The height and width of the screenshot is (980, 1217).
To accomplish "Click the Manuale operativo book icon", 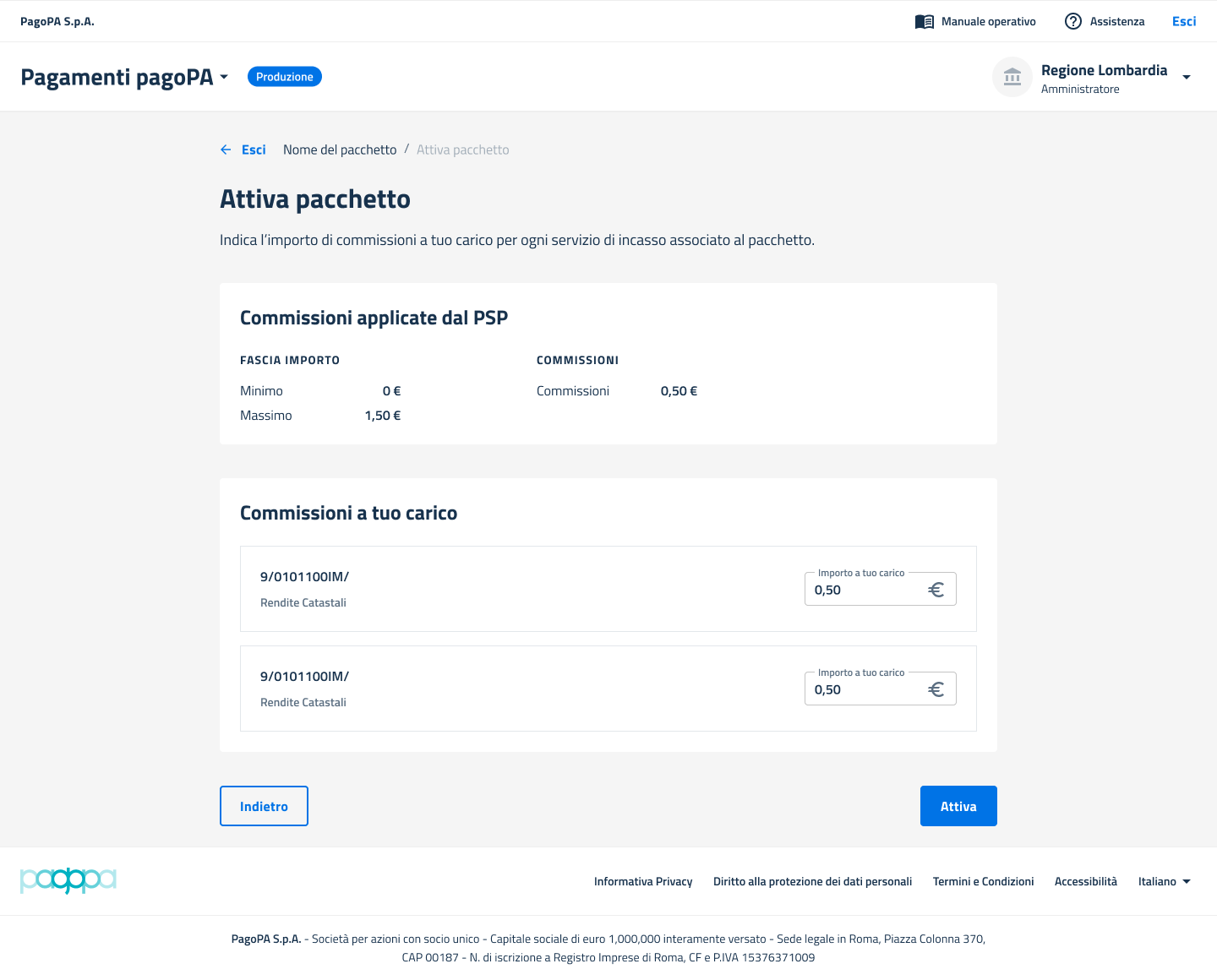I will pyautogui.click(x=924, y=22).
